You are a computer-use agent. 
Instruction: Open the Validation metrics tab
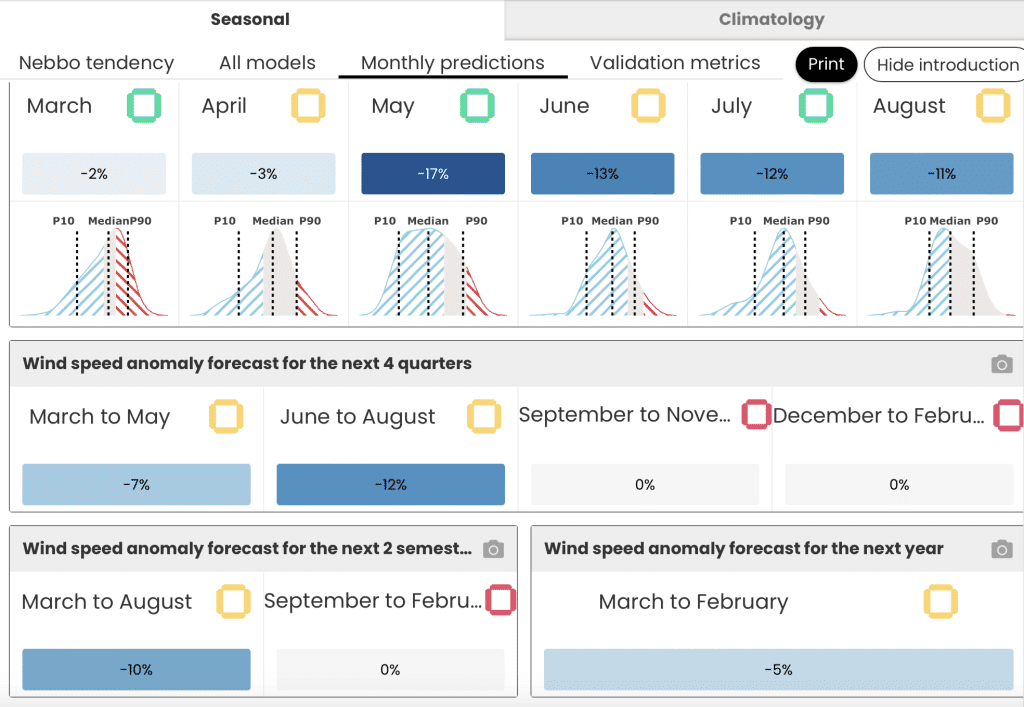[x=675, y=63]
